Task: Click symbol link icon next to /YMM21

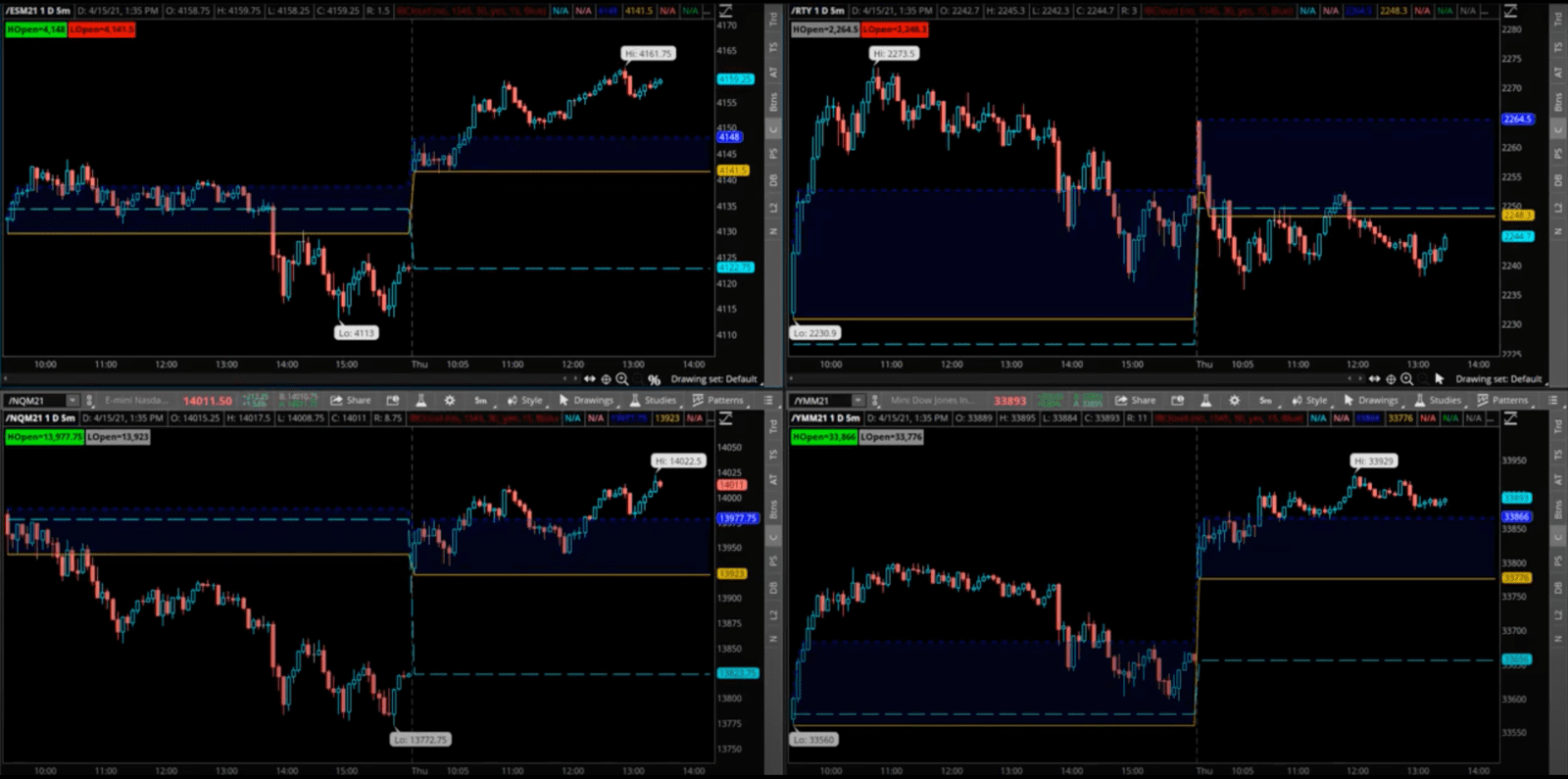Action: point(875,401)
